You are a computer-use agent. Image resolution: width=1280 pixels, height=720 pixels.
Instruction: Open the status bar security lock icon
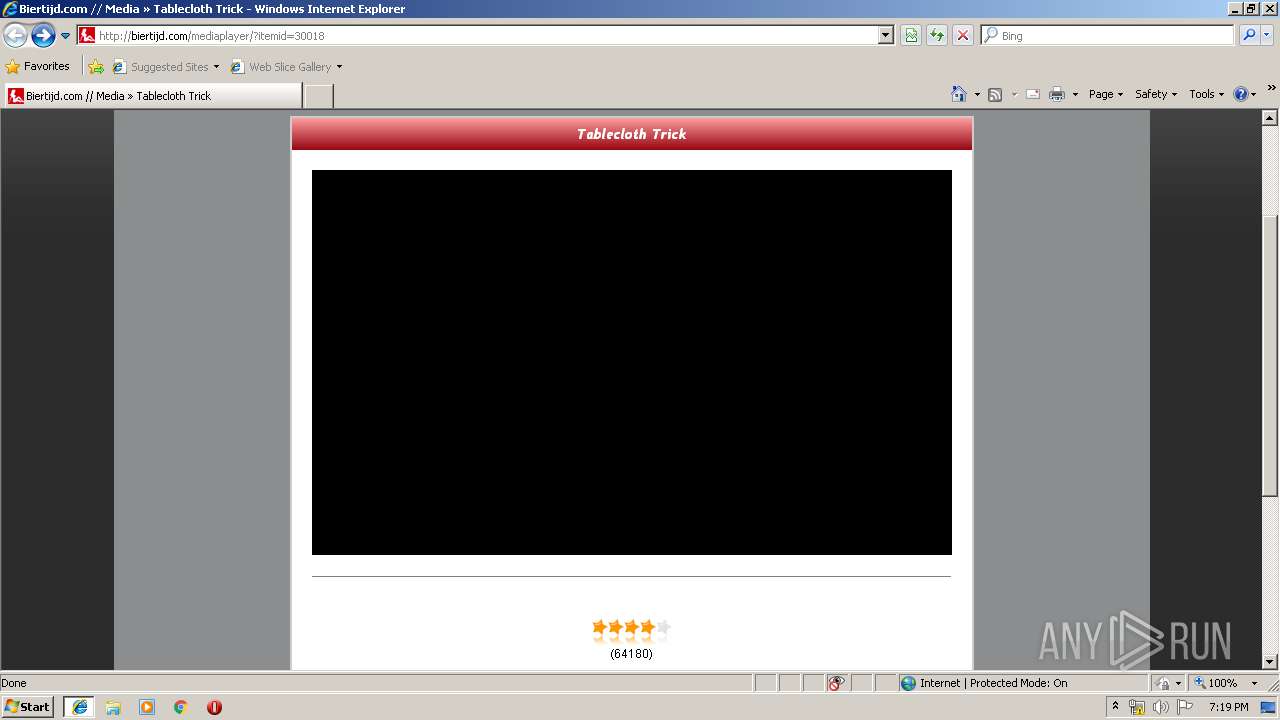pyautogui.click(x=1163, y=683)
